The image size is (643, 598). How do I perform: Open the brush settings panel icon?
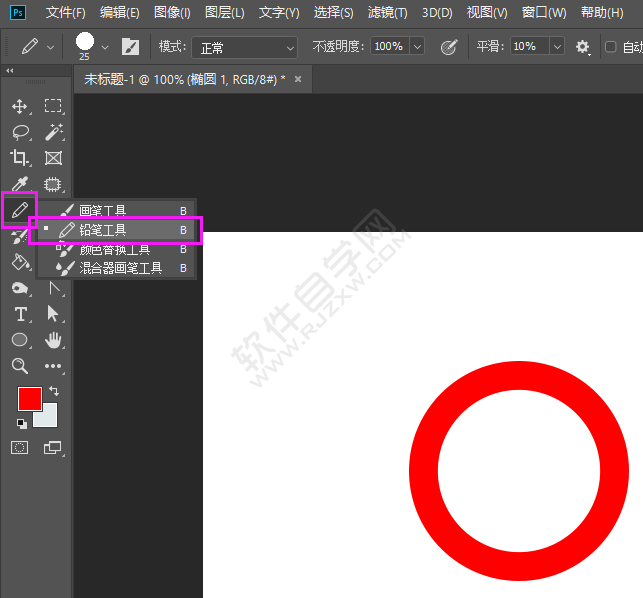click(130, 47)
